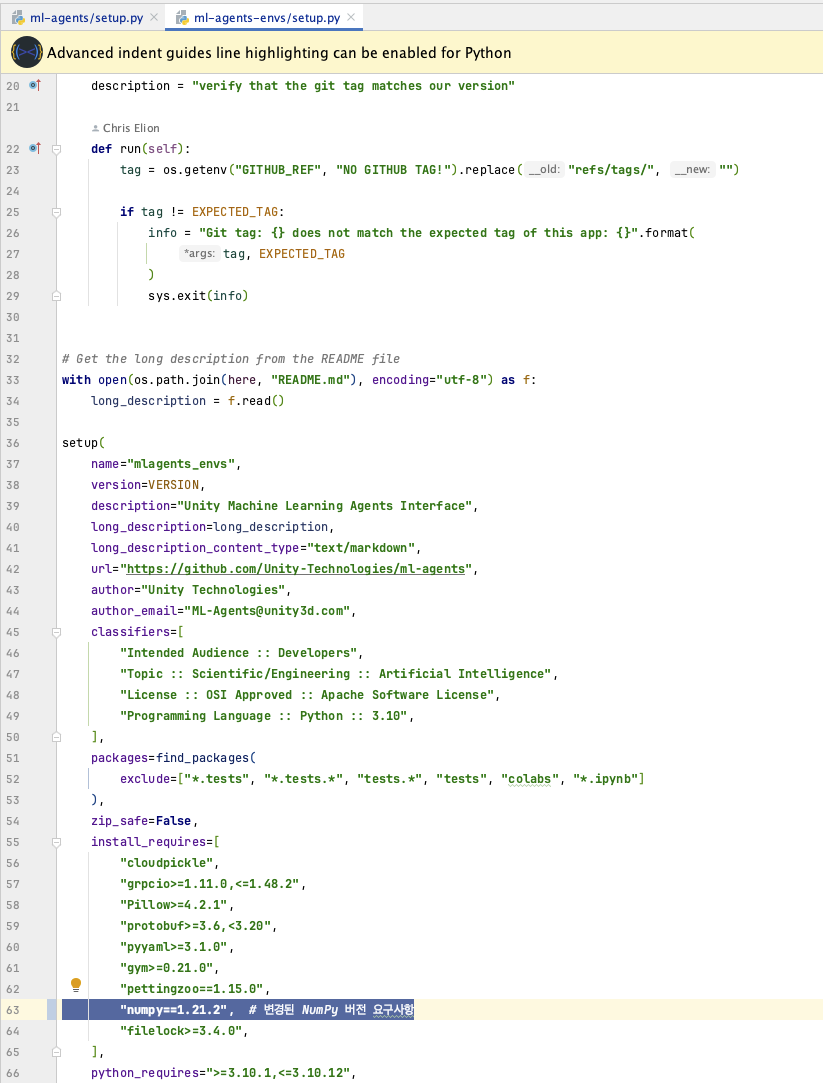Click the "Pillow>=4.2.1" requirement
823x1083 pixels.
(173, 905)
